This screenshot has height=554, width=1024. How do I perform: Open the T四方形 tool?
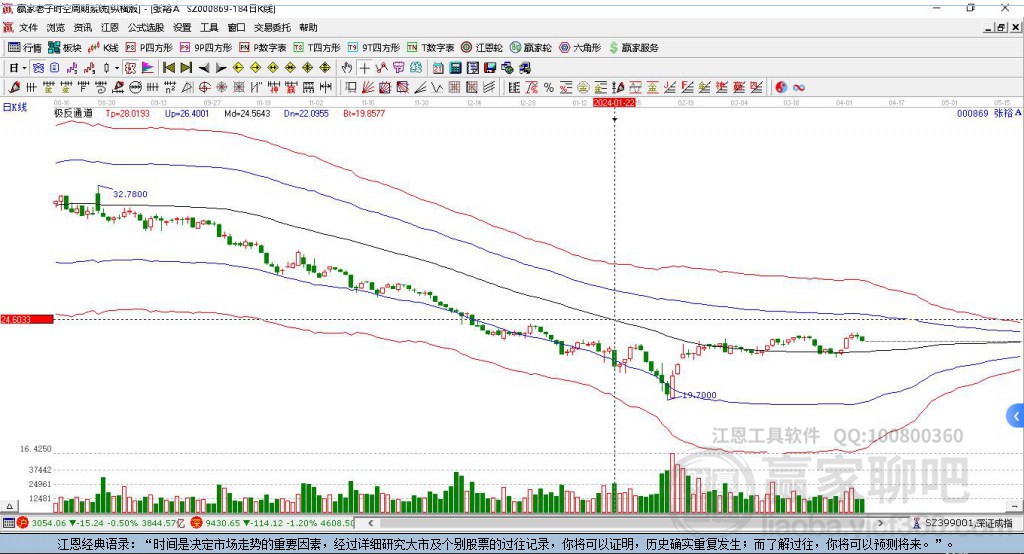[x=317, y=48]
